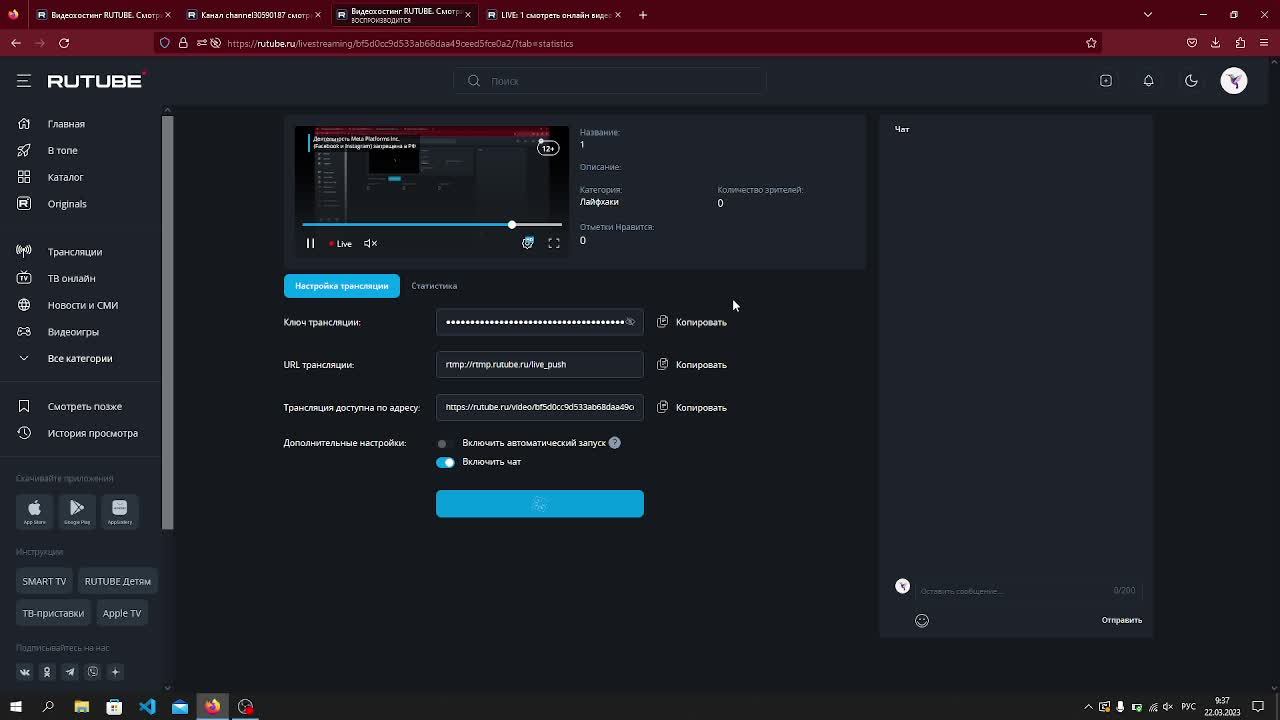Reload the page in browser toolbar
Image resolution: width=1280 pixels, height=720 pixels.
click(64, 43)
